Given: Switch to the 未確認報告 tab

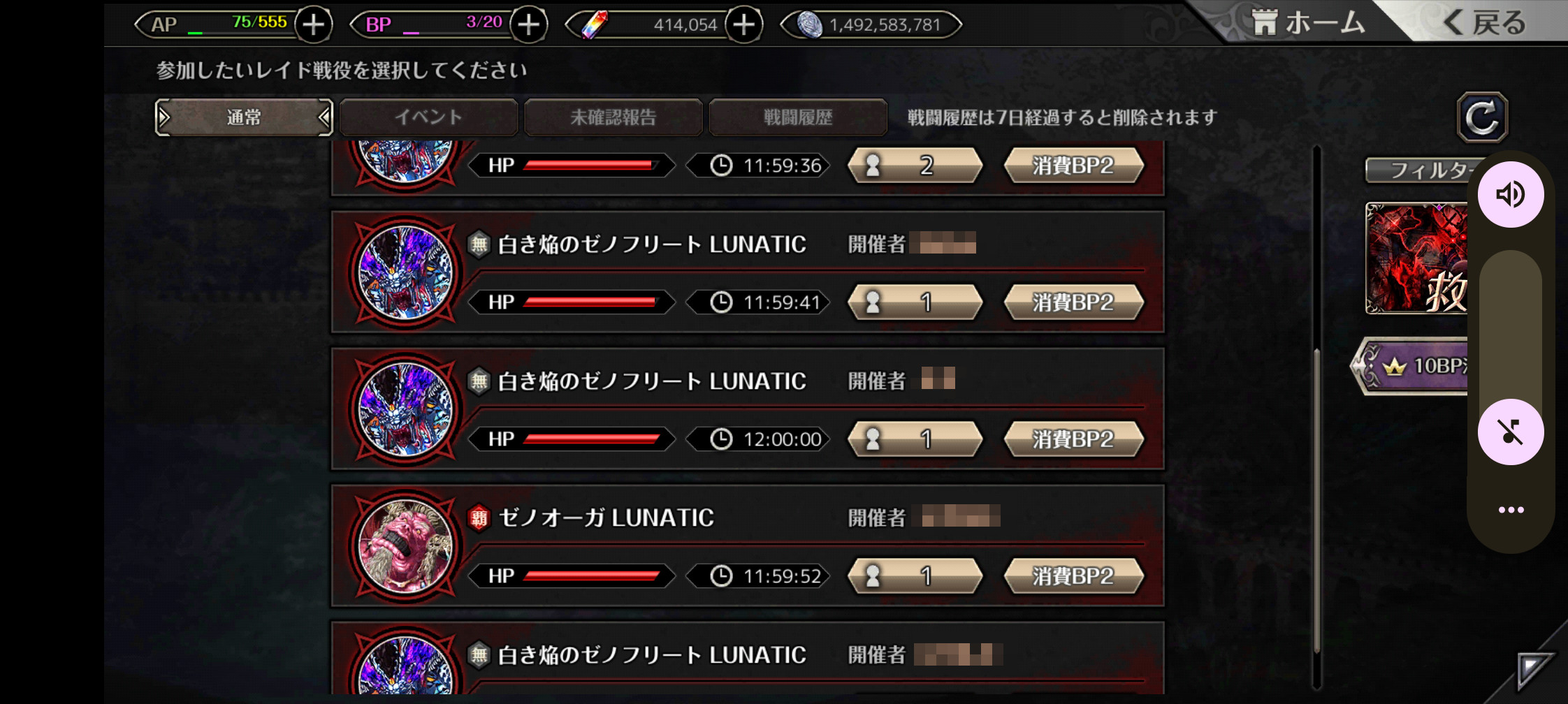Looking at the screenshot, I should (613, 117).
